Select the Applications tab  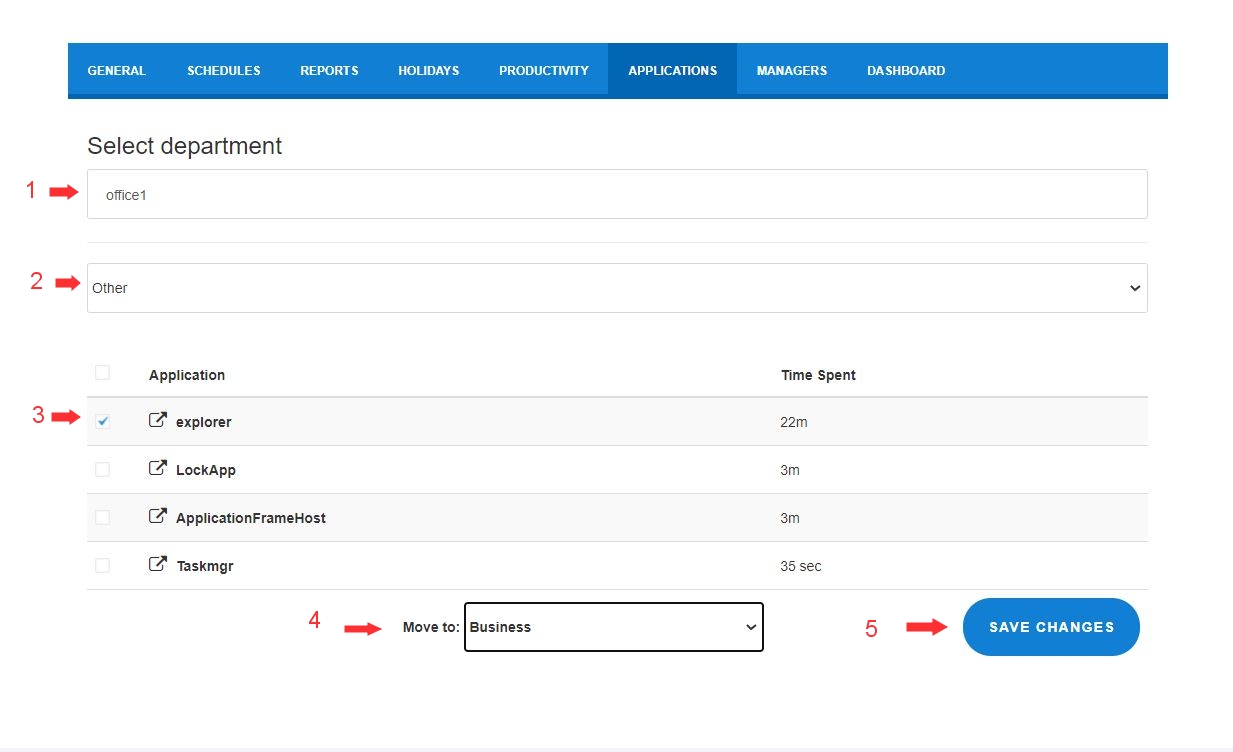673,70
